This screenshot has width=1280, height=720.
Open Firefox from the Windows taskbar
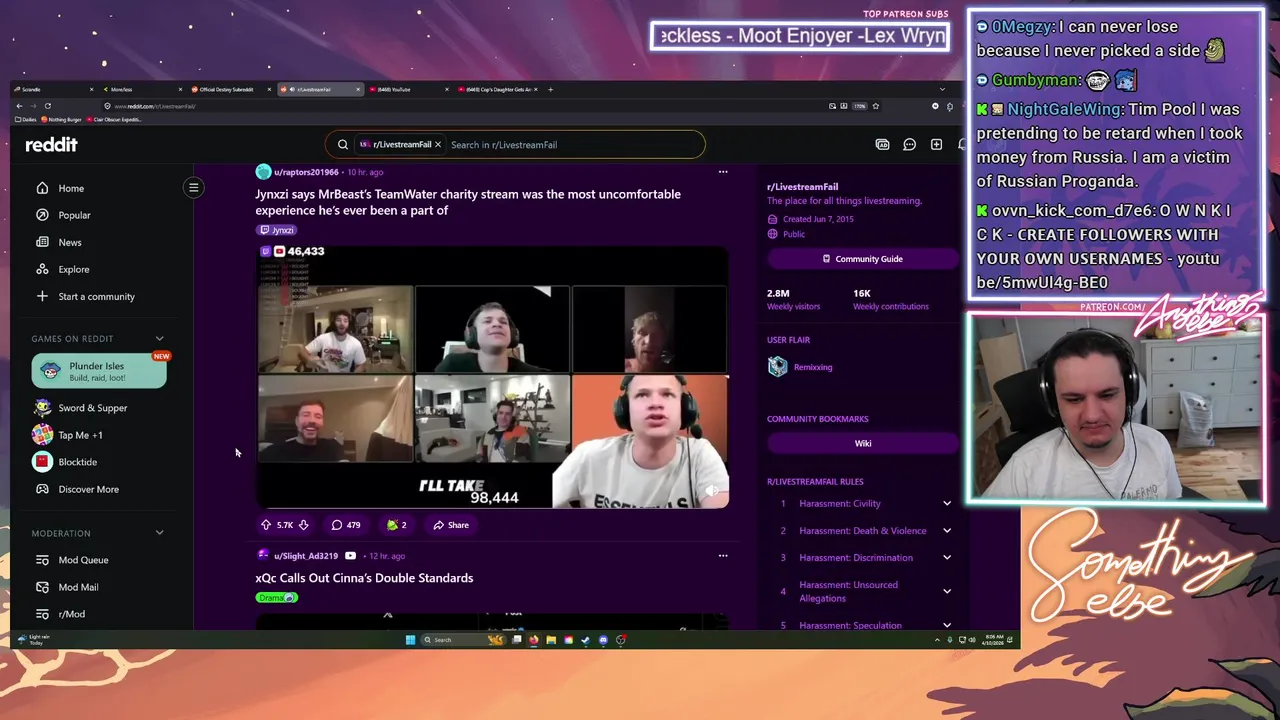[533, 640]
